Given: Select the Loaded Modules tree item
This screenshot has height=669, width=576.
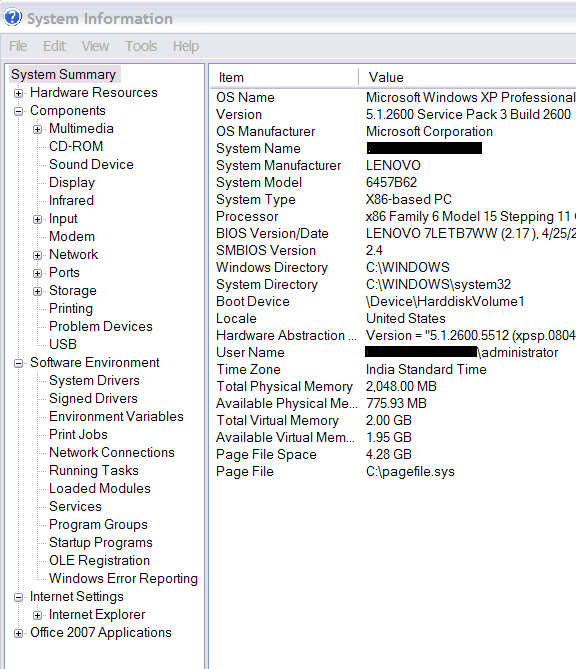Looking at the screenshot, I should (100, 489).
